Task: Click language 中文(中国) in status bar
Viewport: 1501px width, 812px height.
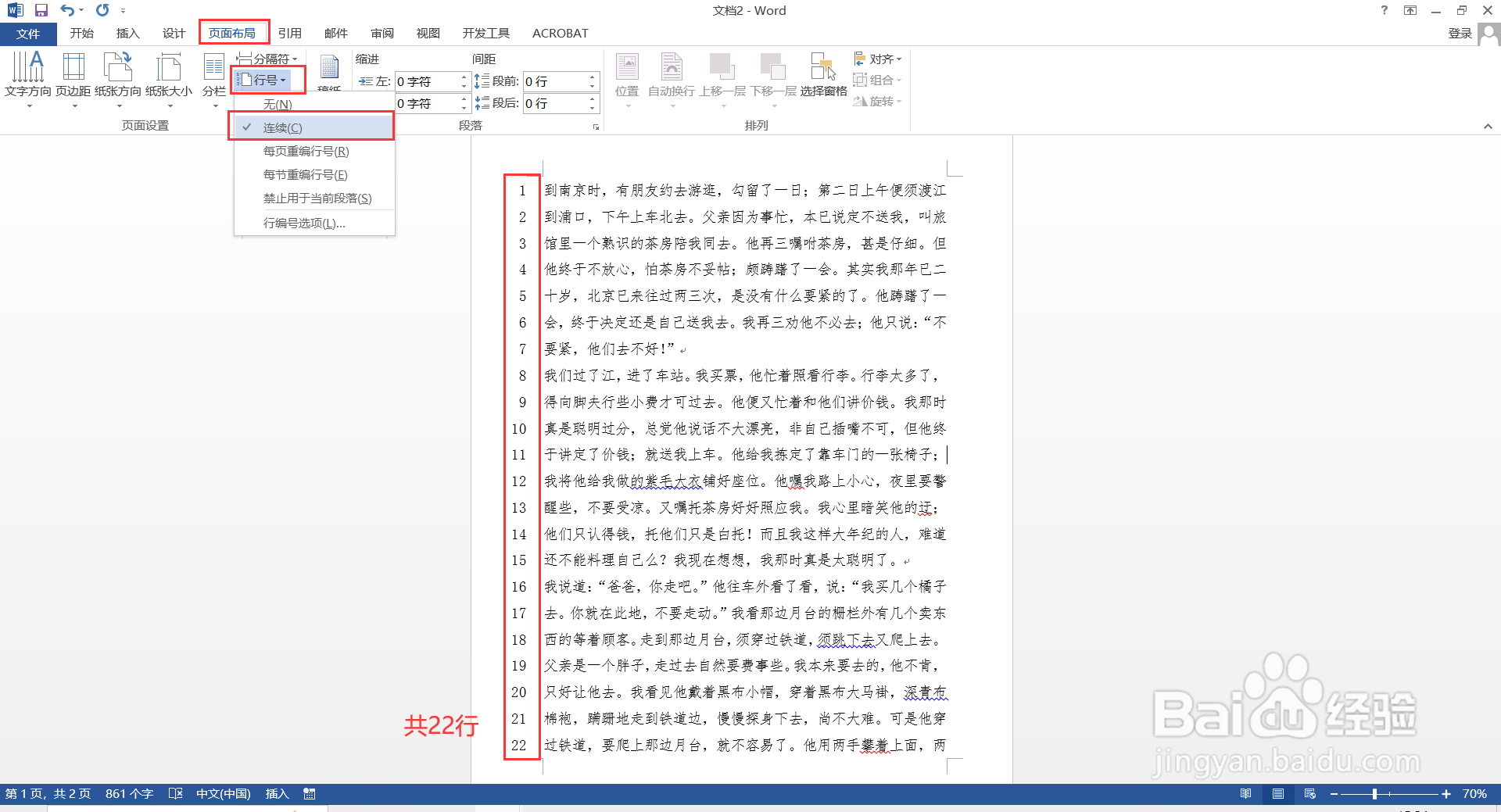Action: coord(223,793)
